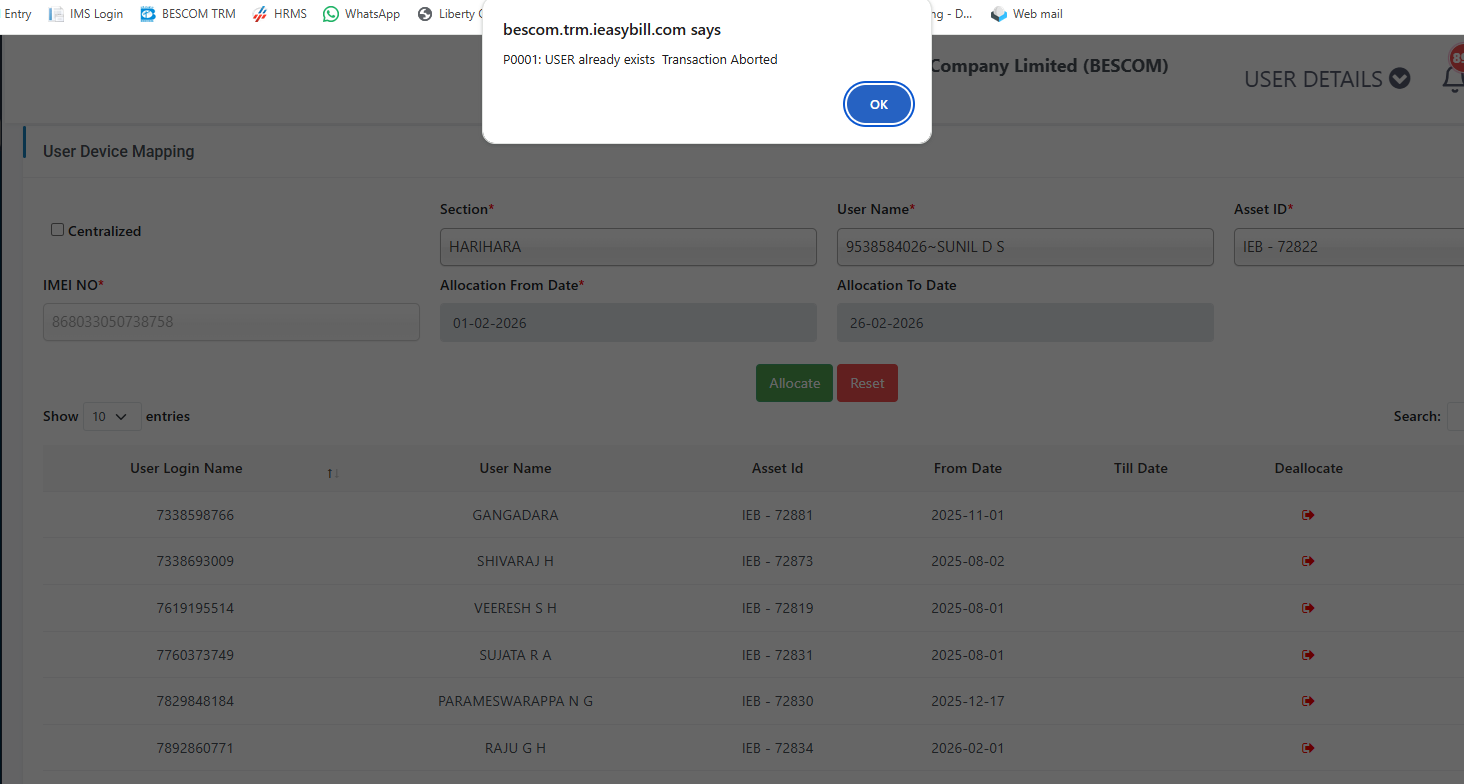The width and height of the screenshot is (1464, 784).
Task: Open the Liberty bookmark with globe icon
Action: point(451,14)
